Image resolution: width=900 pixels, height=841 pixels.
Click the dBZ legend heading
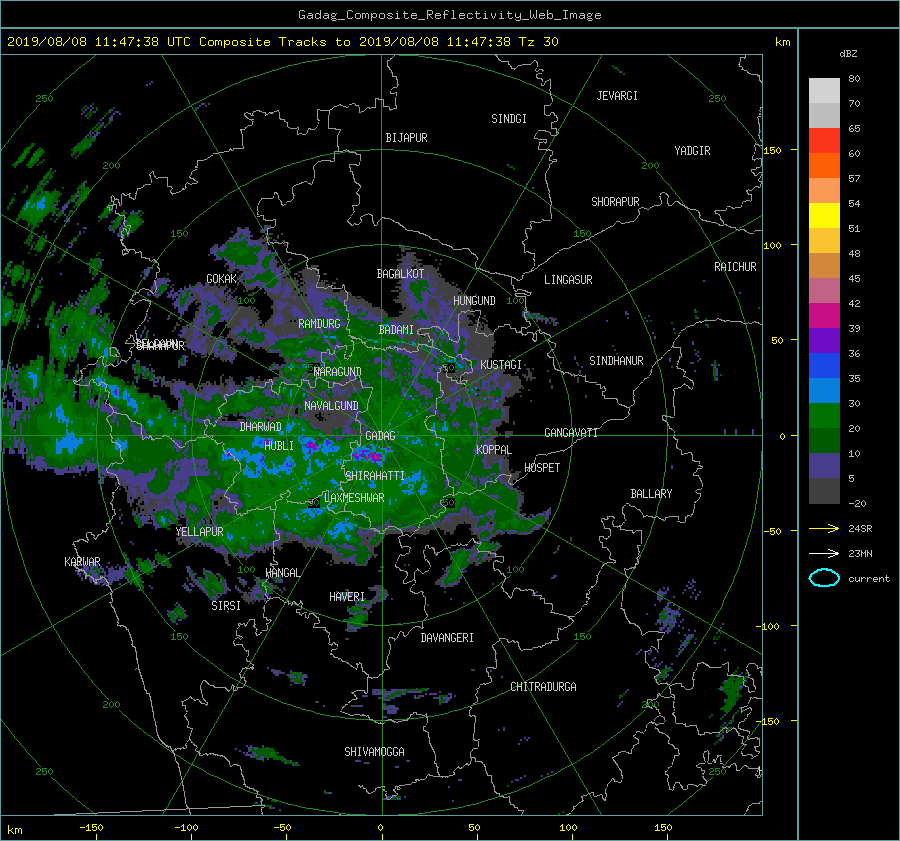pyautogui.click(x=848, y=53)
